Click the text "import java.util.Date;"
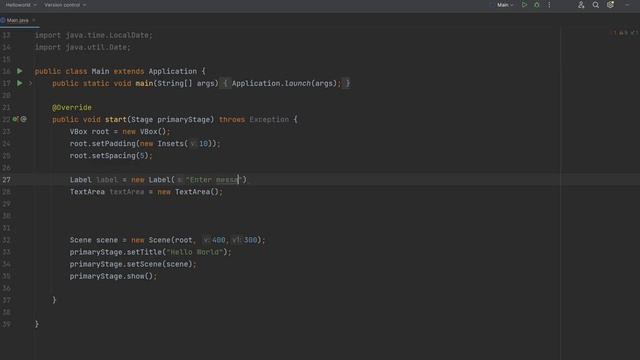This screenshot has width=640, height=360. pyautogui.click(x=82, y=47)
